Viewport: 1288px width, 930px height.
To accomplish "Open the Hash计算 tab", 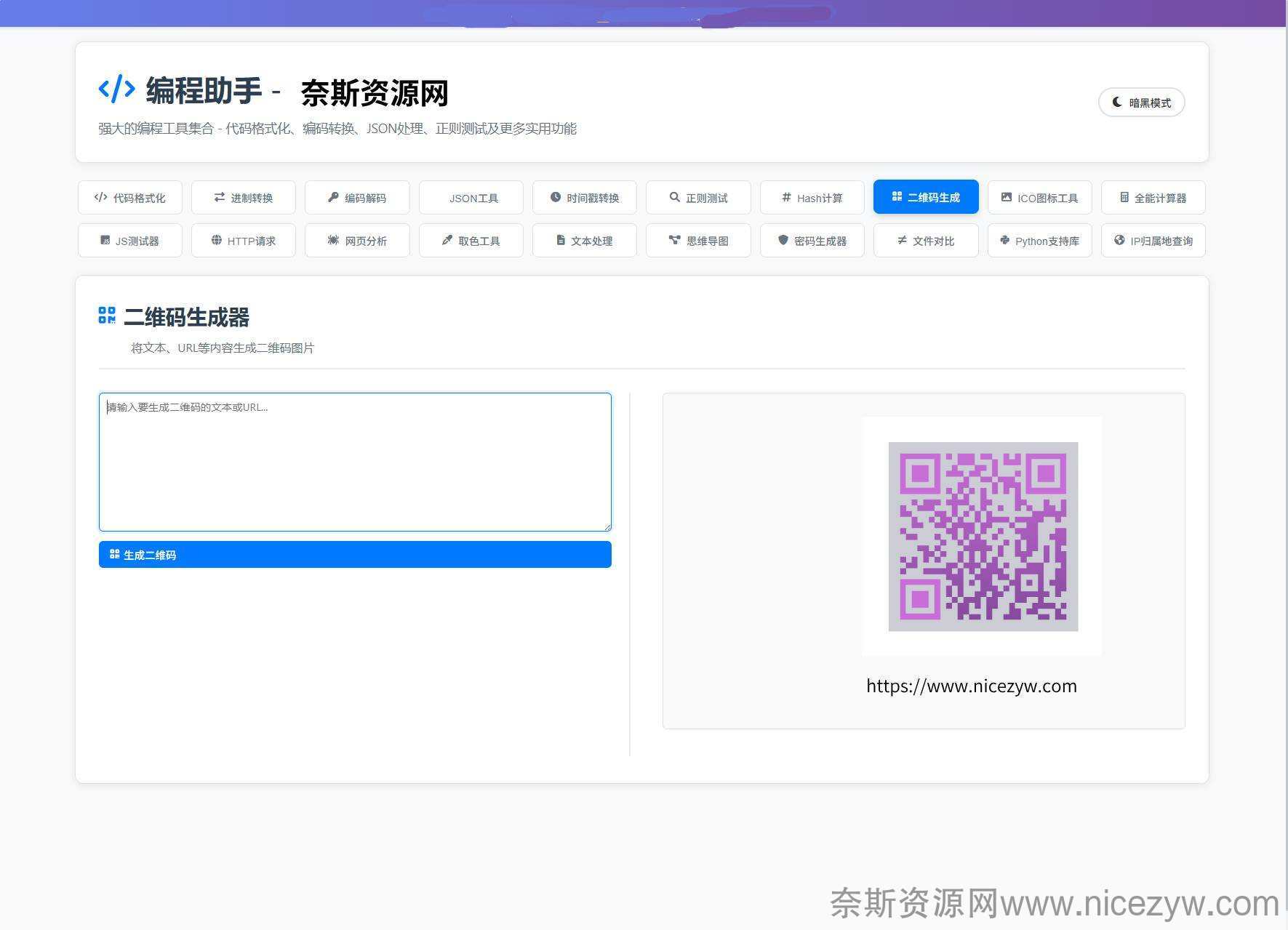I will click(x=812, y=197).
